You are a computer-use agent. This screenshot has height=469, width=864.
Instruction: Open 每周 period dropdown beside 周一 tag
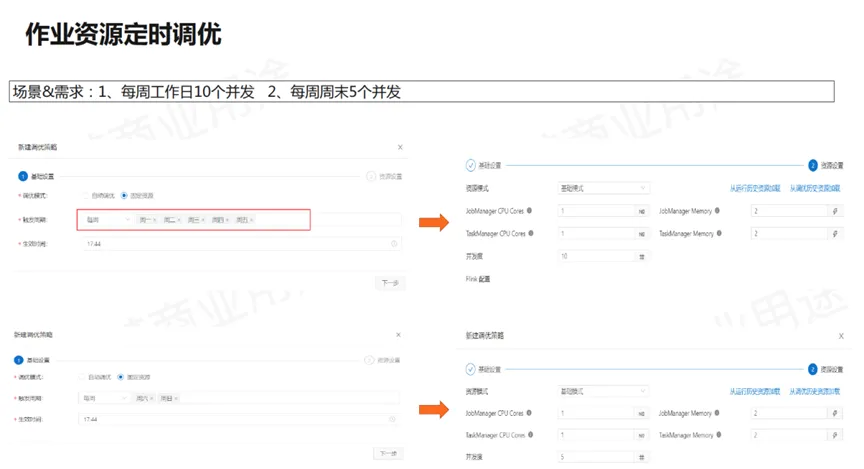point(107,220)
